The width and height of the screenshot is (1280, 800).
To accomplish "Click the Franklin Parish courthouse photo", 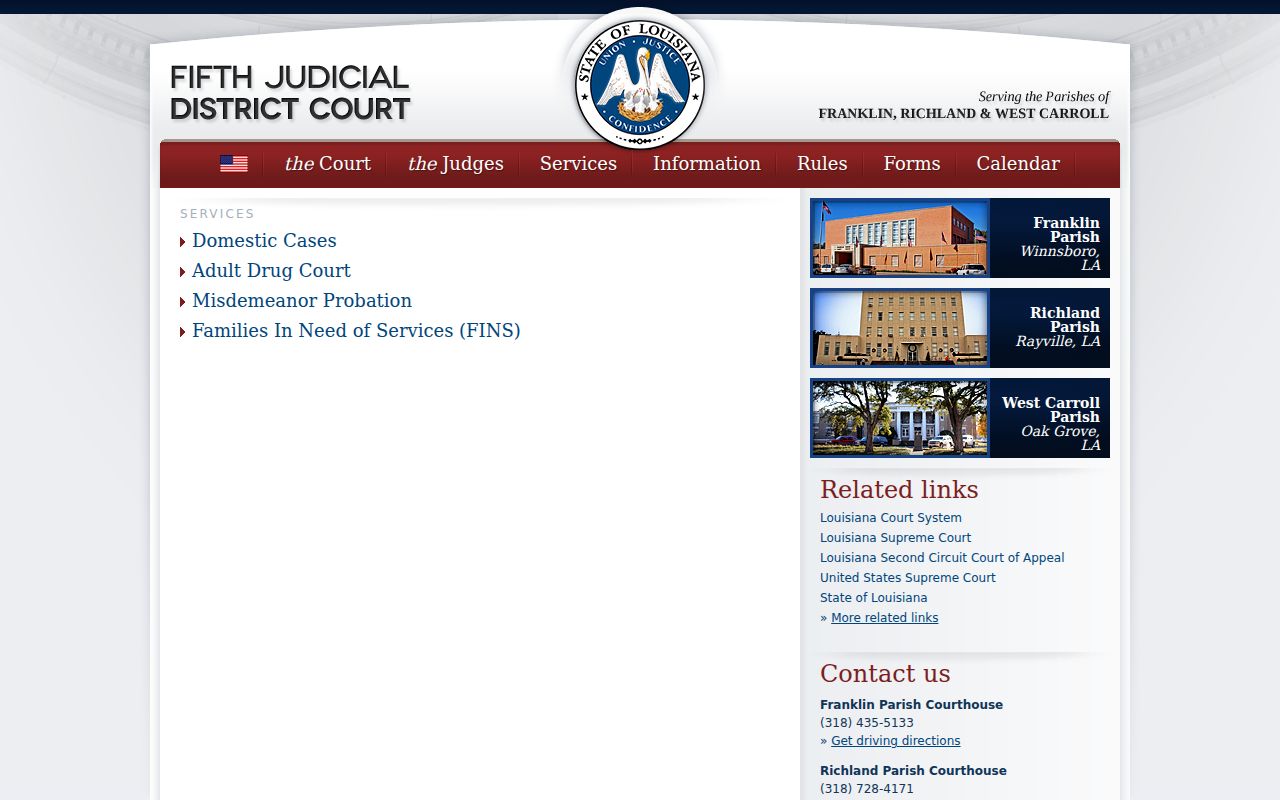I will [900, 238].
